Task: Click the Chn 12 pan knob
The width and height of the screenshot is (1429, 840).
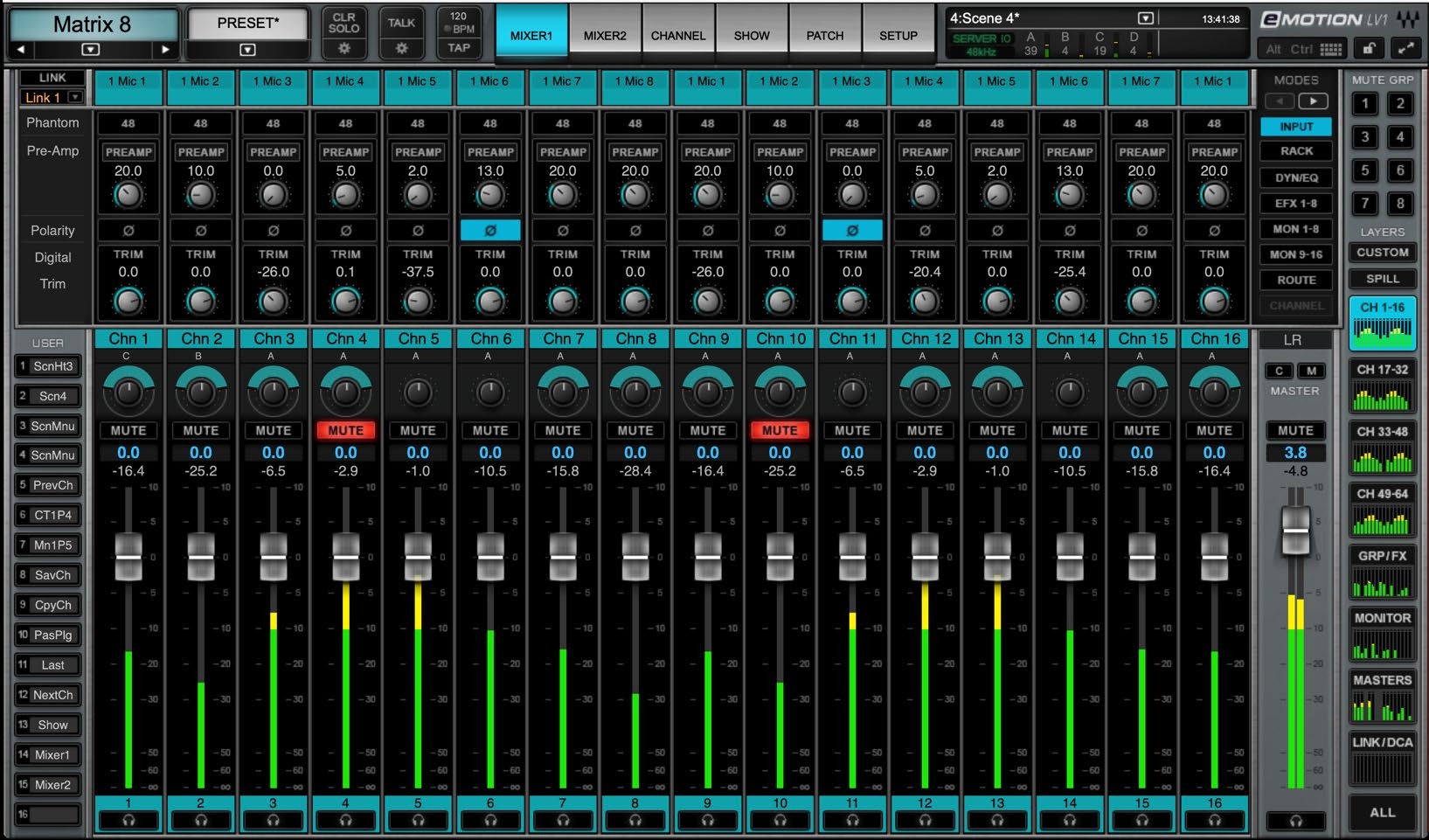Action: pos(925,392)
